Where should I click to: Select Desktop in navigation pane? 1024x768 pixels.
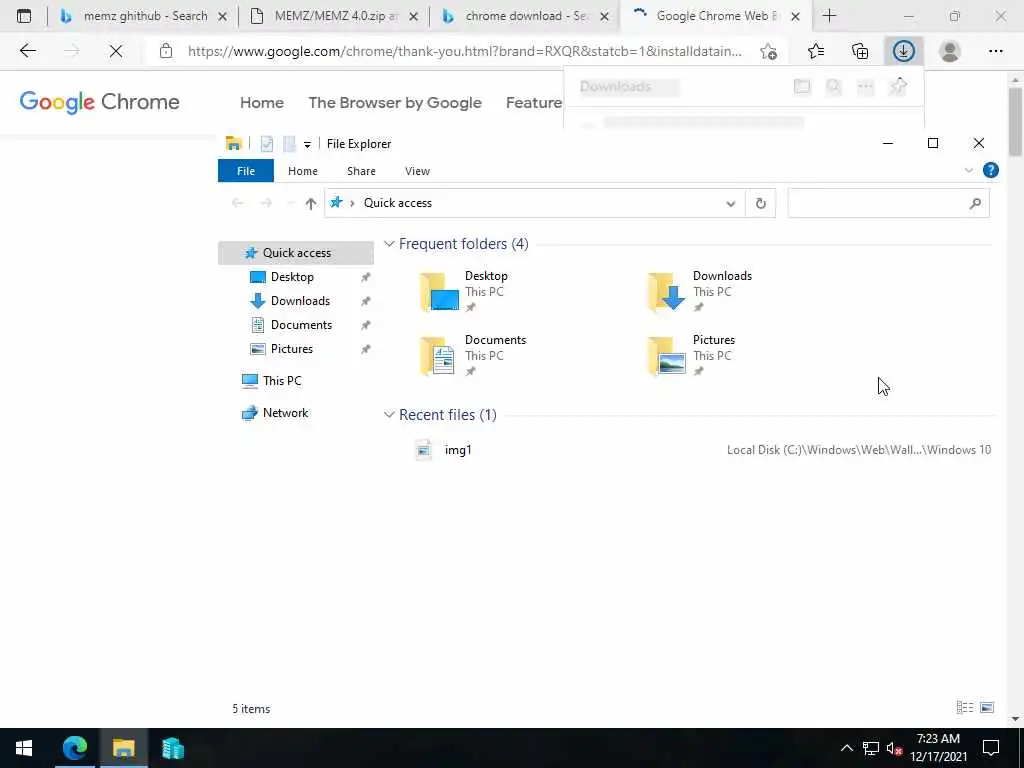tap(292, 277)
